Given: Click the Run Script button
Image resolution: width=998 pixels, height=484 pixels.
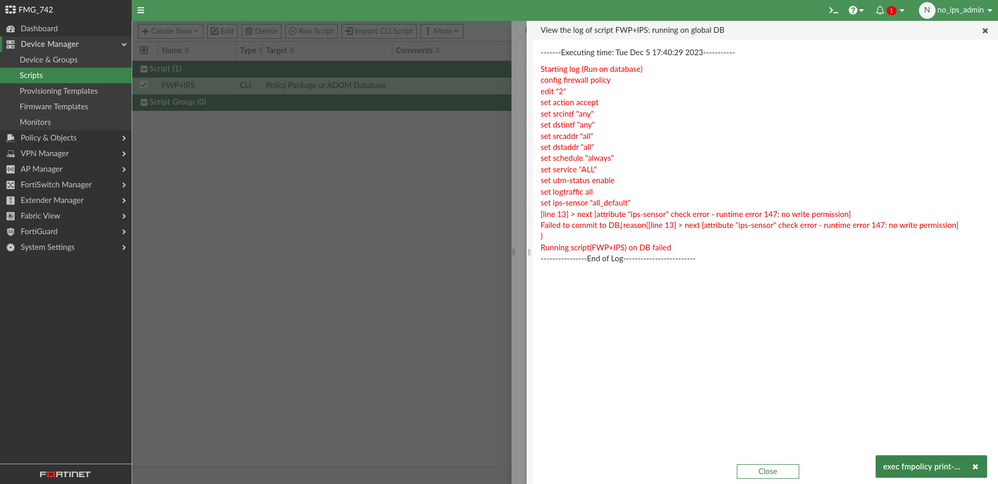Looking at the screenshot, I should tap(311, 31).
